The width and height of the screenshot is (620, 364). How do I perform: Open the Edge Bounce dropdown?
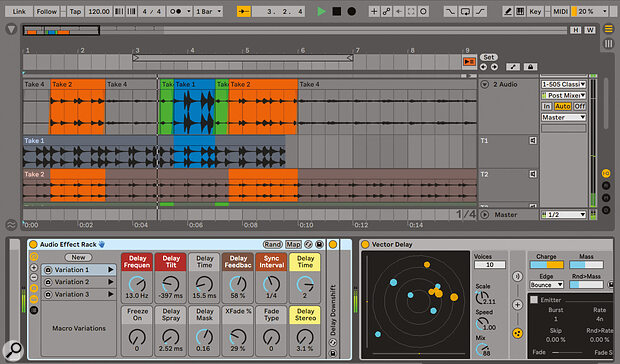pyautogui.click(x=546, y=285)
